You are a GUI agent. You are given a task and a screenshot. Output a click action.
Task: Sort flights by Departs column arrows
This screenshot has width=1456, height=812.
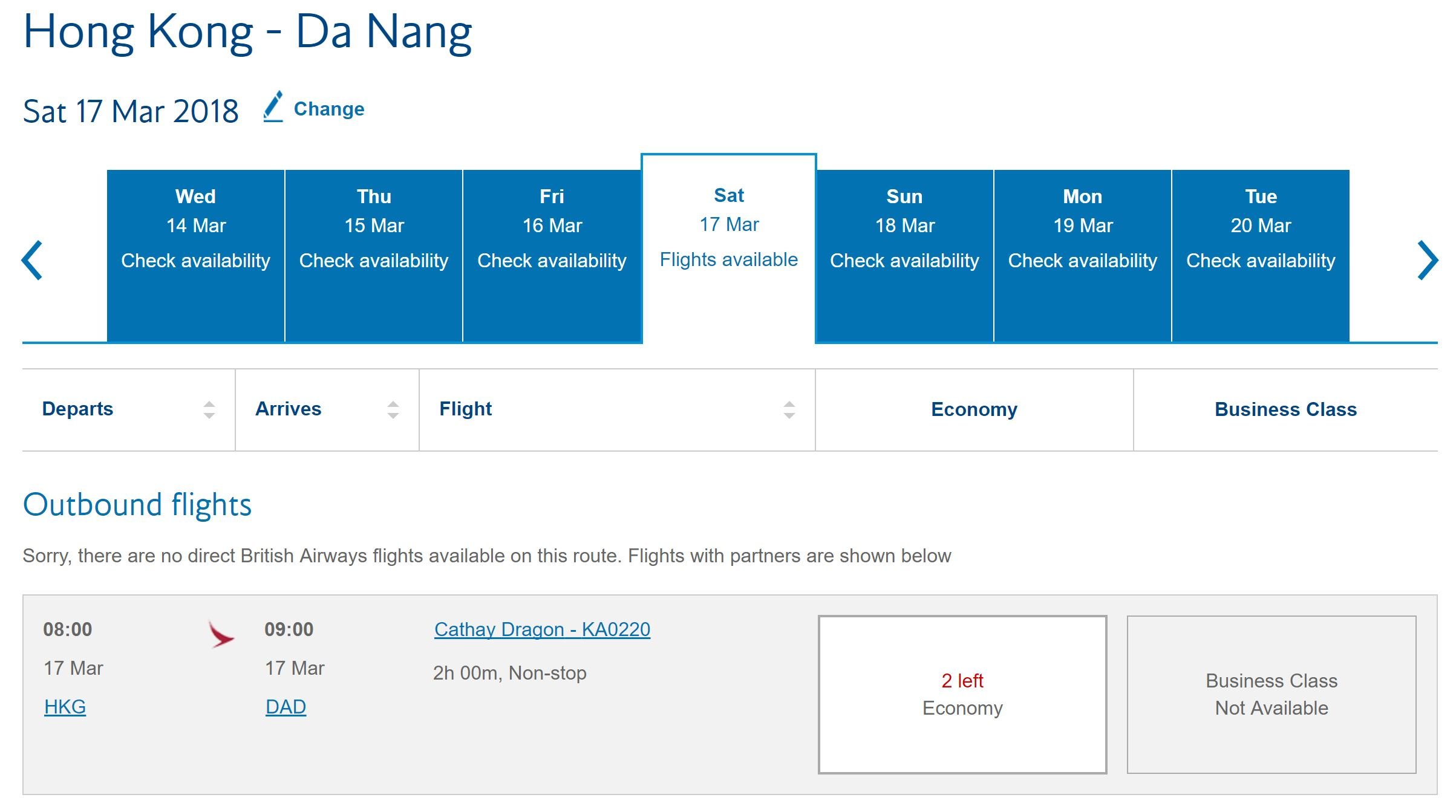click(x=209, y=410)
